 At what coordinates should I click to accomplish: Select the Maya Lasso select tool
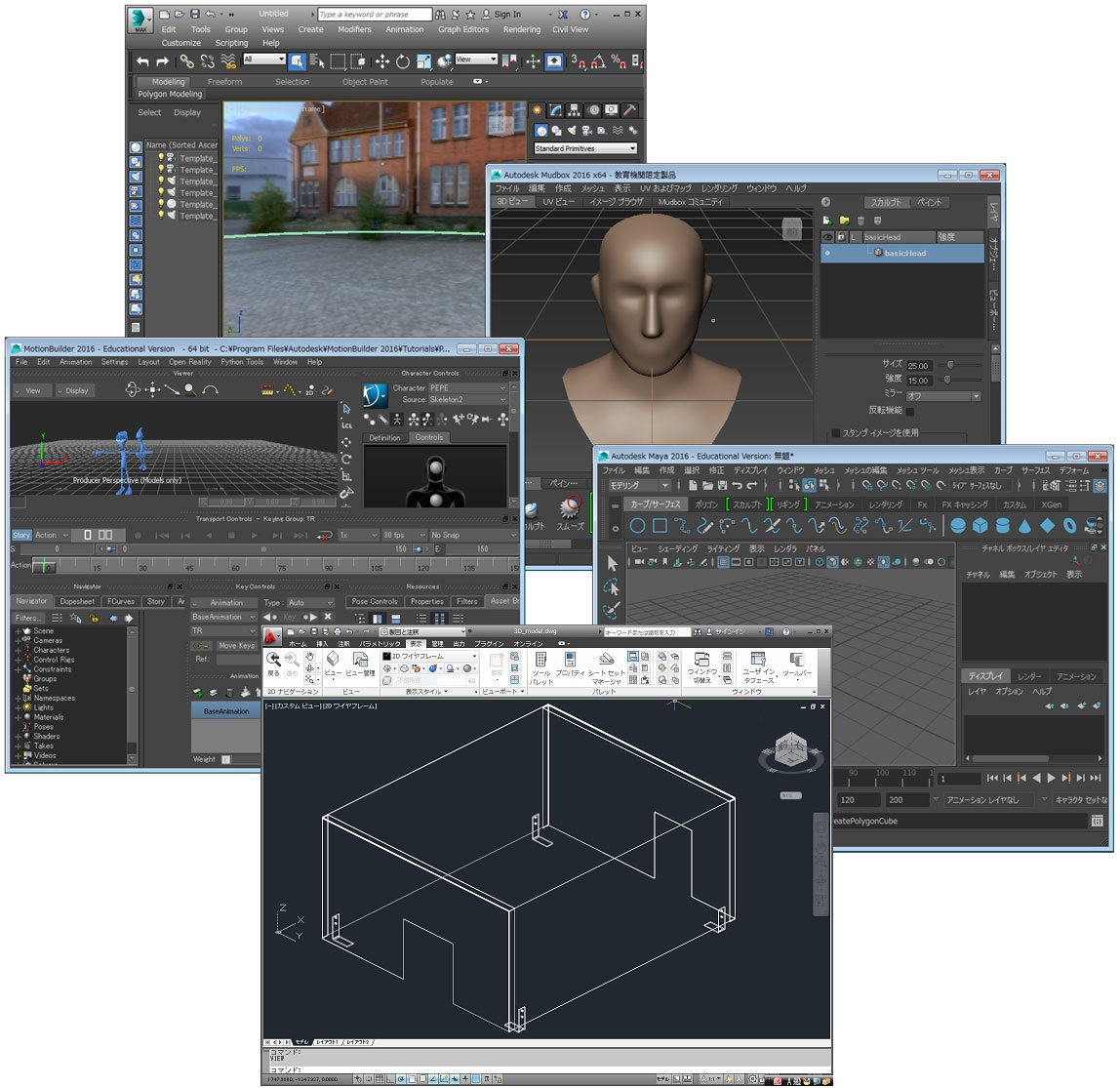click(612, 587)
